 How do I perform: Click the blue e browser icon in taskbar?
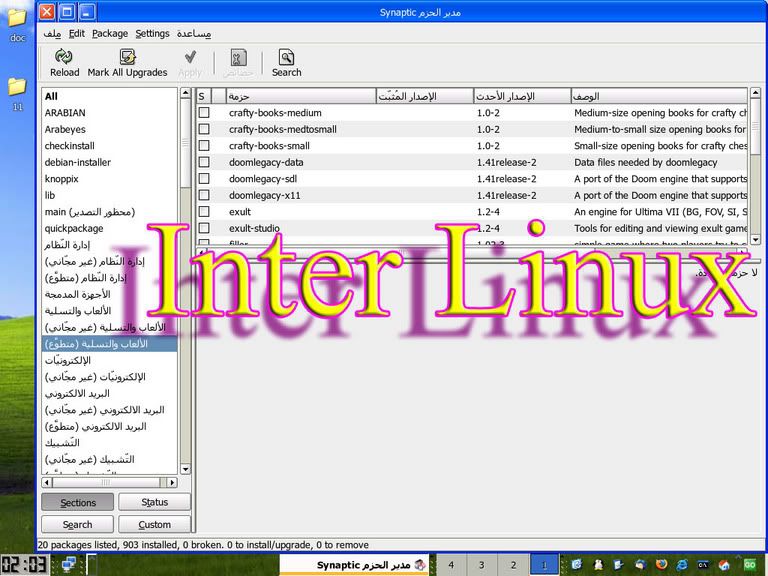(682, 565)
